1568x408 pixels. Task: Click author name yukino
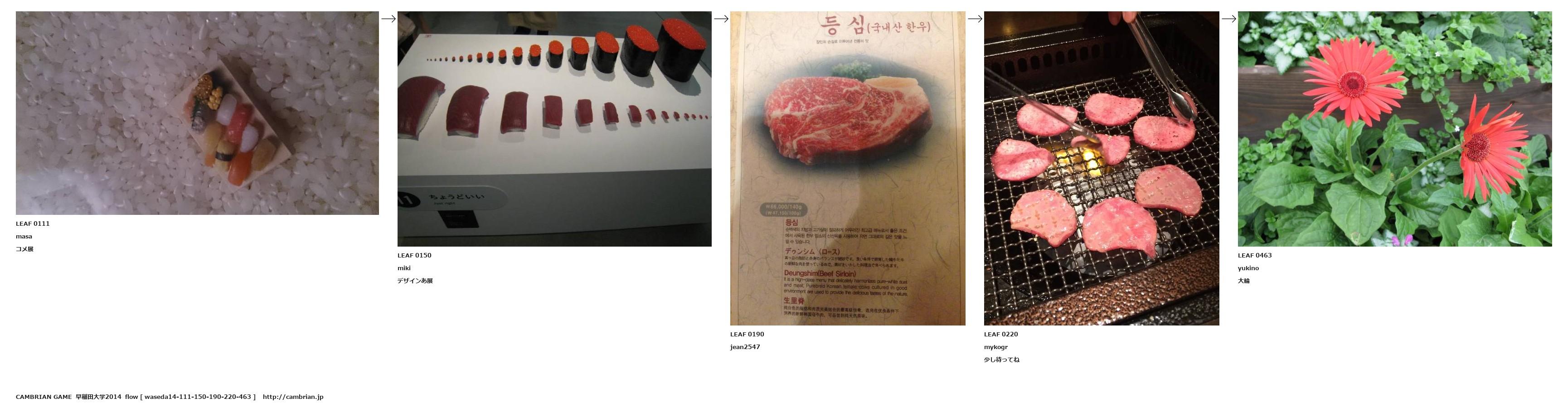pyautogui.click(x=1248, y=268)
